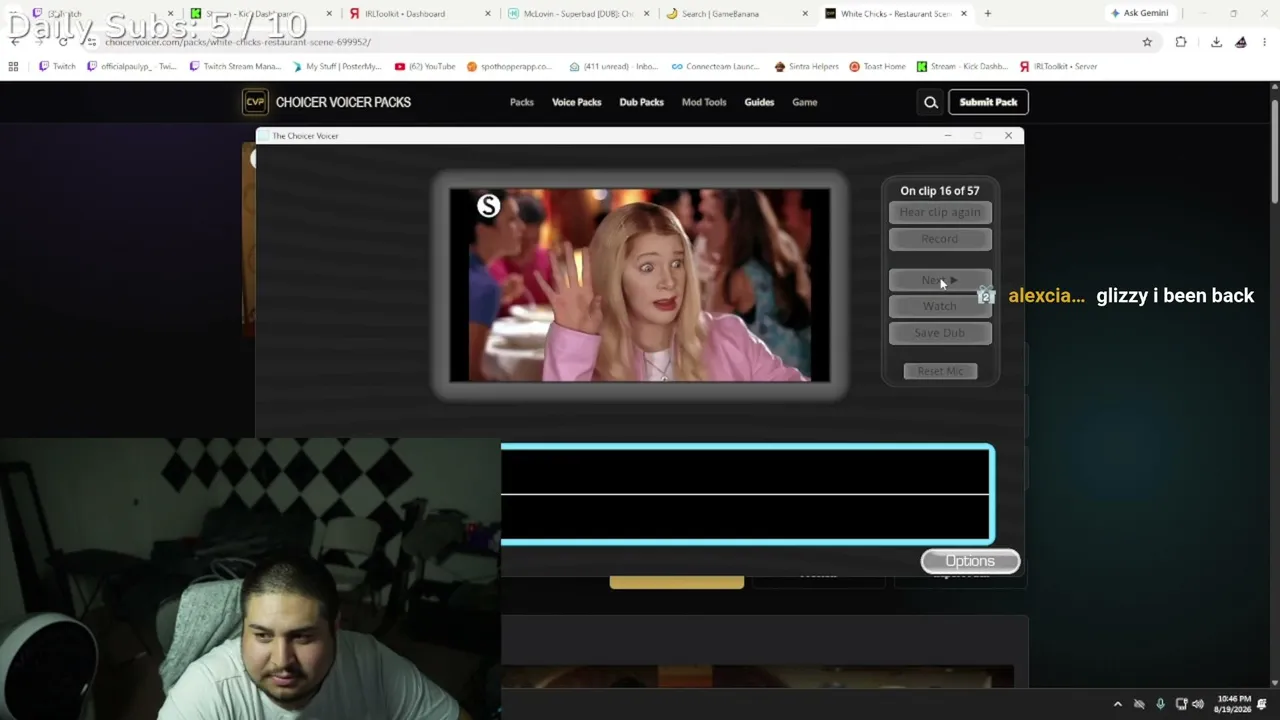Click the Next clip button
This screenshot has width=1280, height=720.
tap(940, 280)
